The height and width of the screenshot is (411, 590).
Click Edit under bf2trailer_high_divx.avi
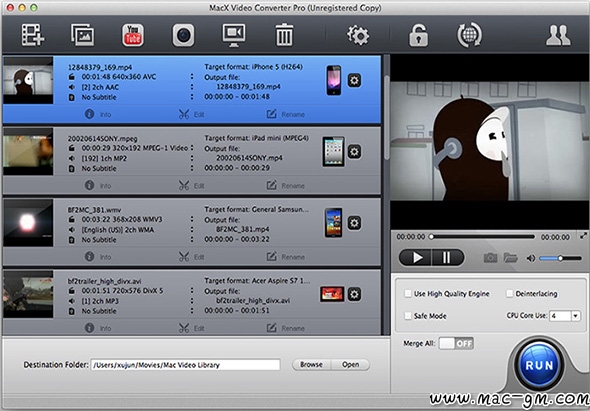tap(192, 328)
